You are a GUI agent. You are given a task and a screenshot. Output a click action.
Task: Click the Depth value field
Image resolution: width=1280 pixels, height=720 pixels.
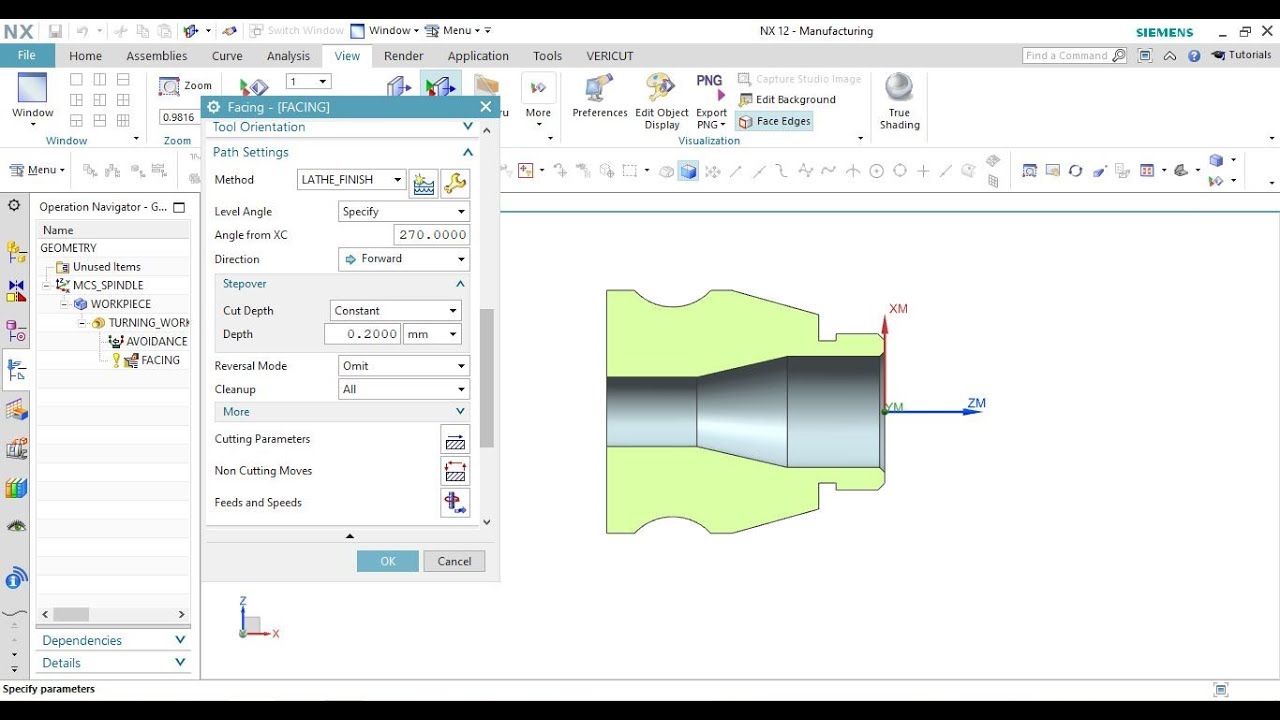(363, 334)
